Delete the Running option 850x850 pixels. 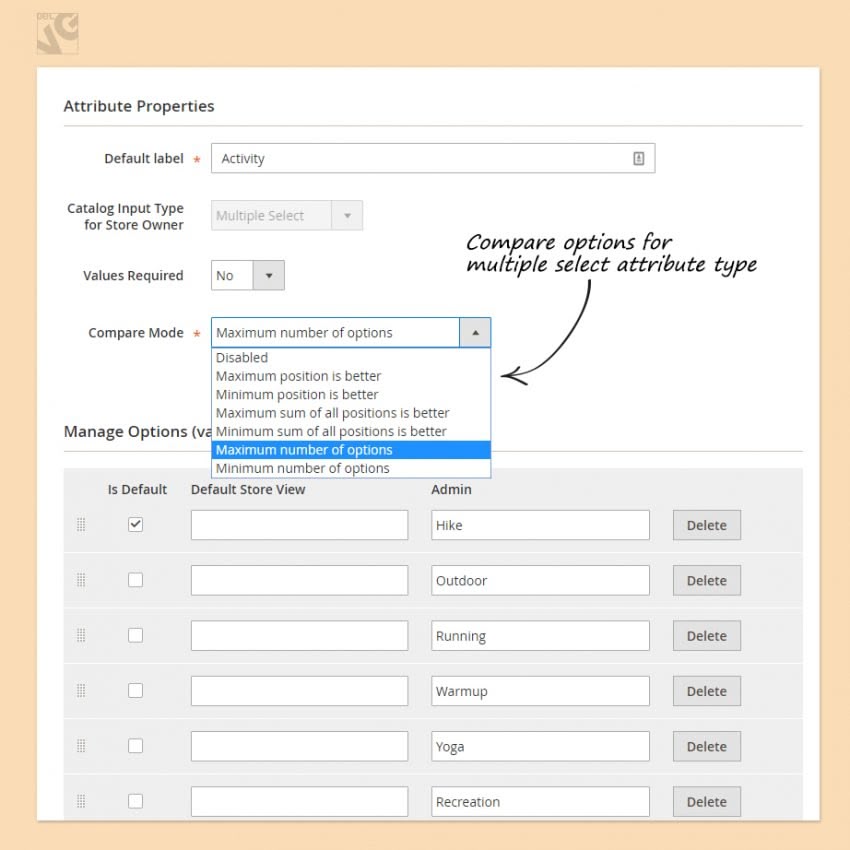point(706,635)
